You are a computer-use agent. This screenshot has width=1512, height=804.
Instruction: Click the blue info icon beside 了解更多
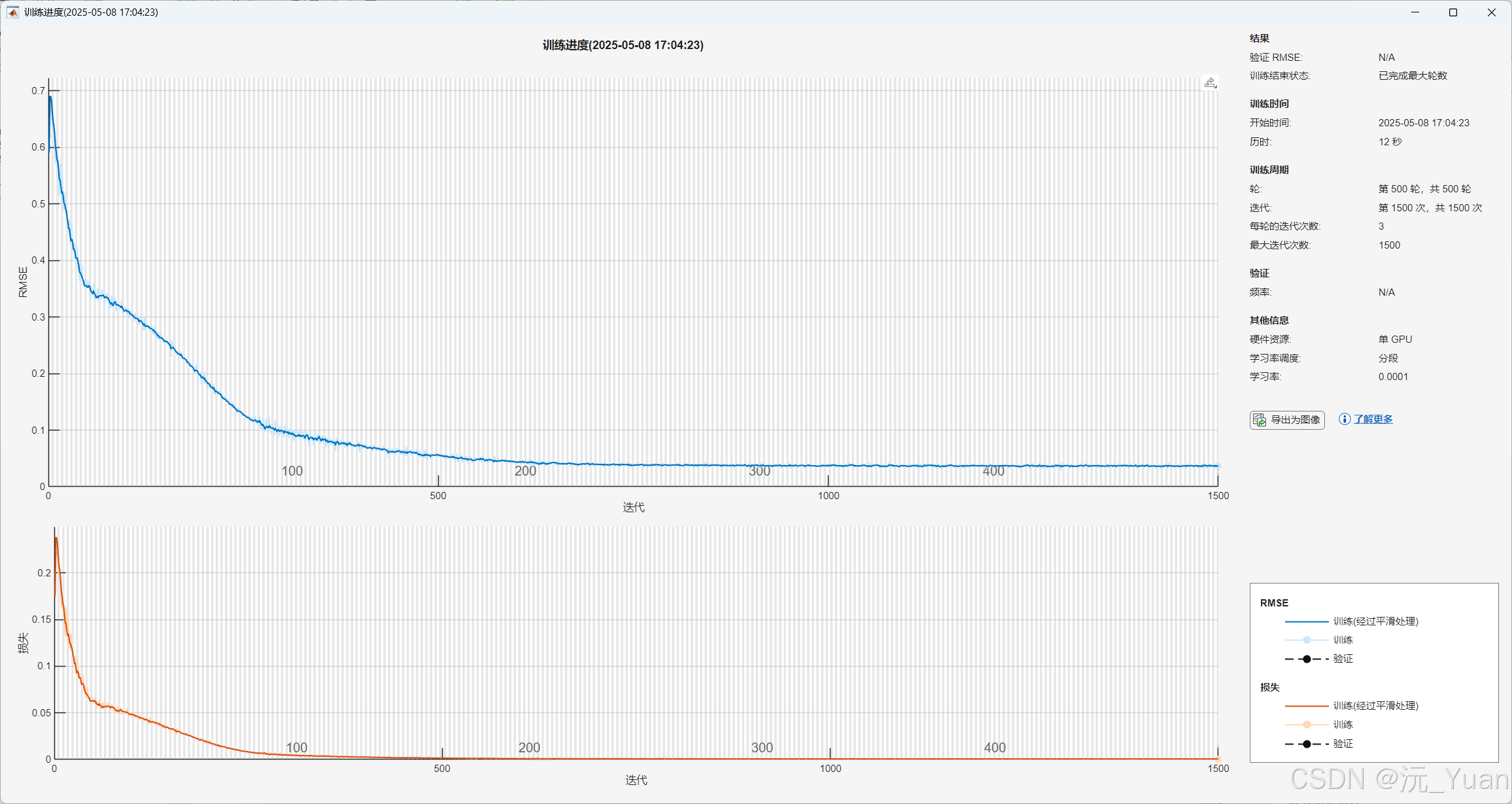[x=1344, y=419]
